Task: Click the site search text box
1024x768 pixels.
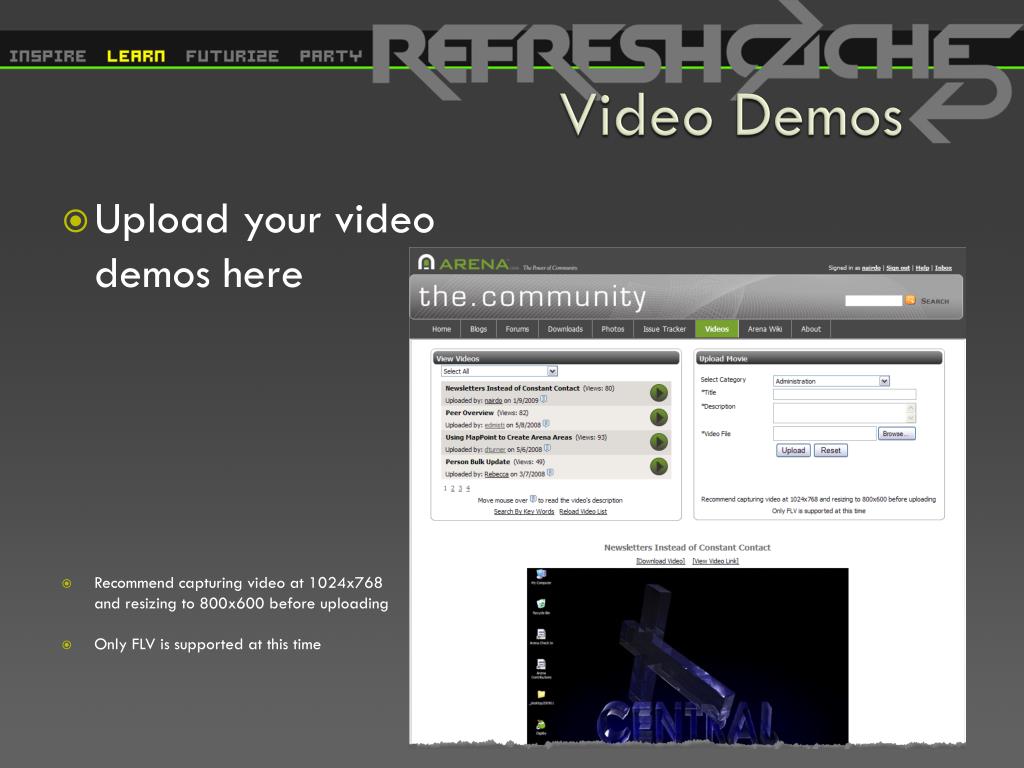Action: pyautogui.click(x=873, y=300)
